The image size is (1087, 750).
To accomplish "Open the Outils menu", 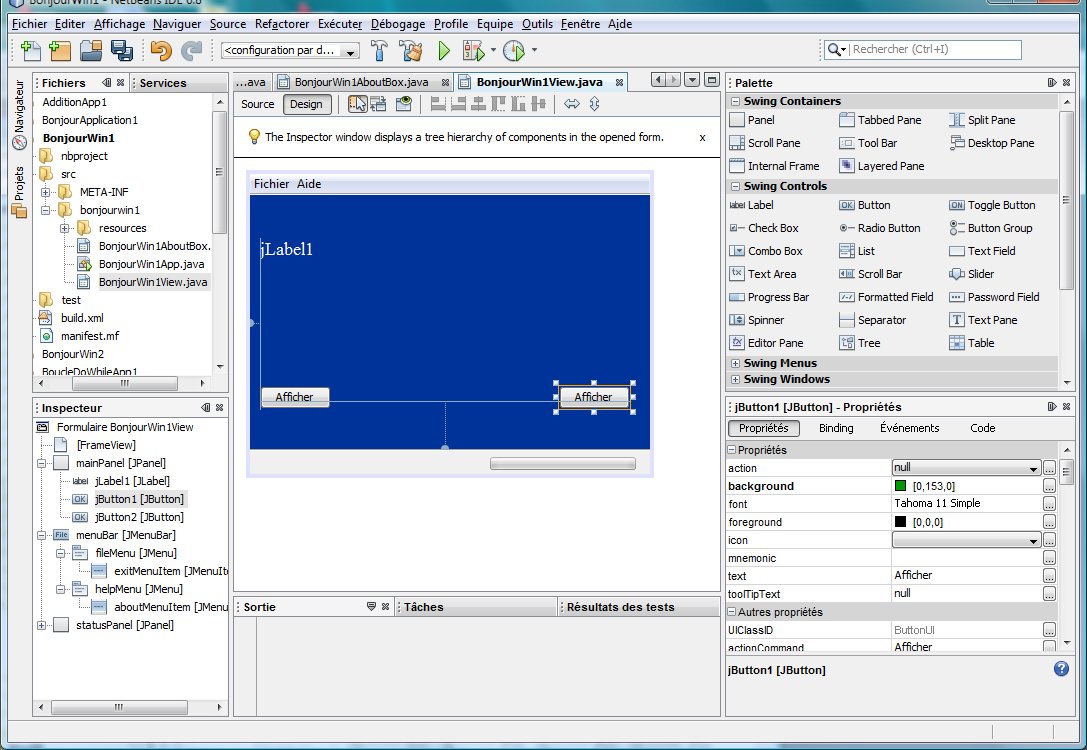I will [537, 24].
